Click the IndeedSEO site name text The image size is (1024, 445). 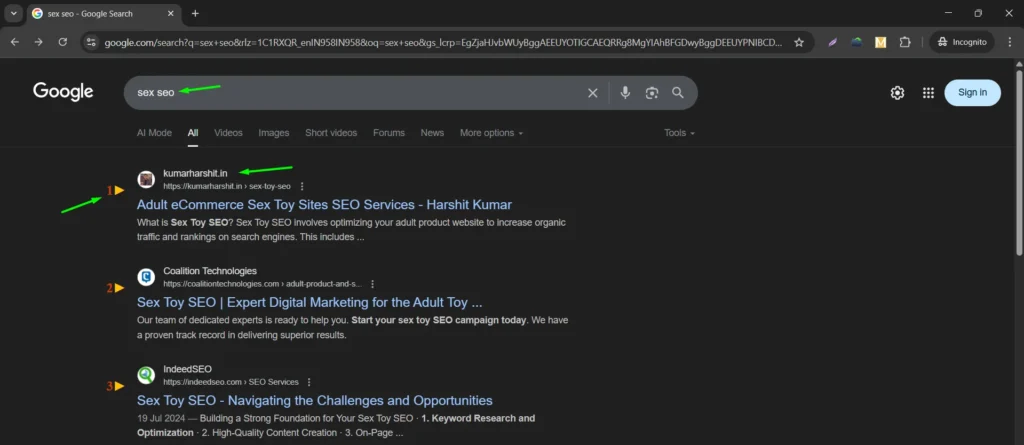point(187,369)
